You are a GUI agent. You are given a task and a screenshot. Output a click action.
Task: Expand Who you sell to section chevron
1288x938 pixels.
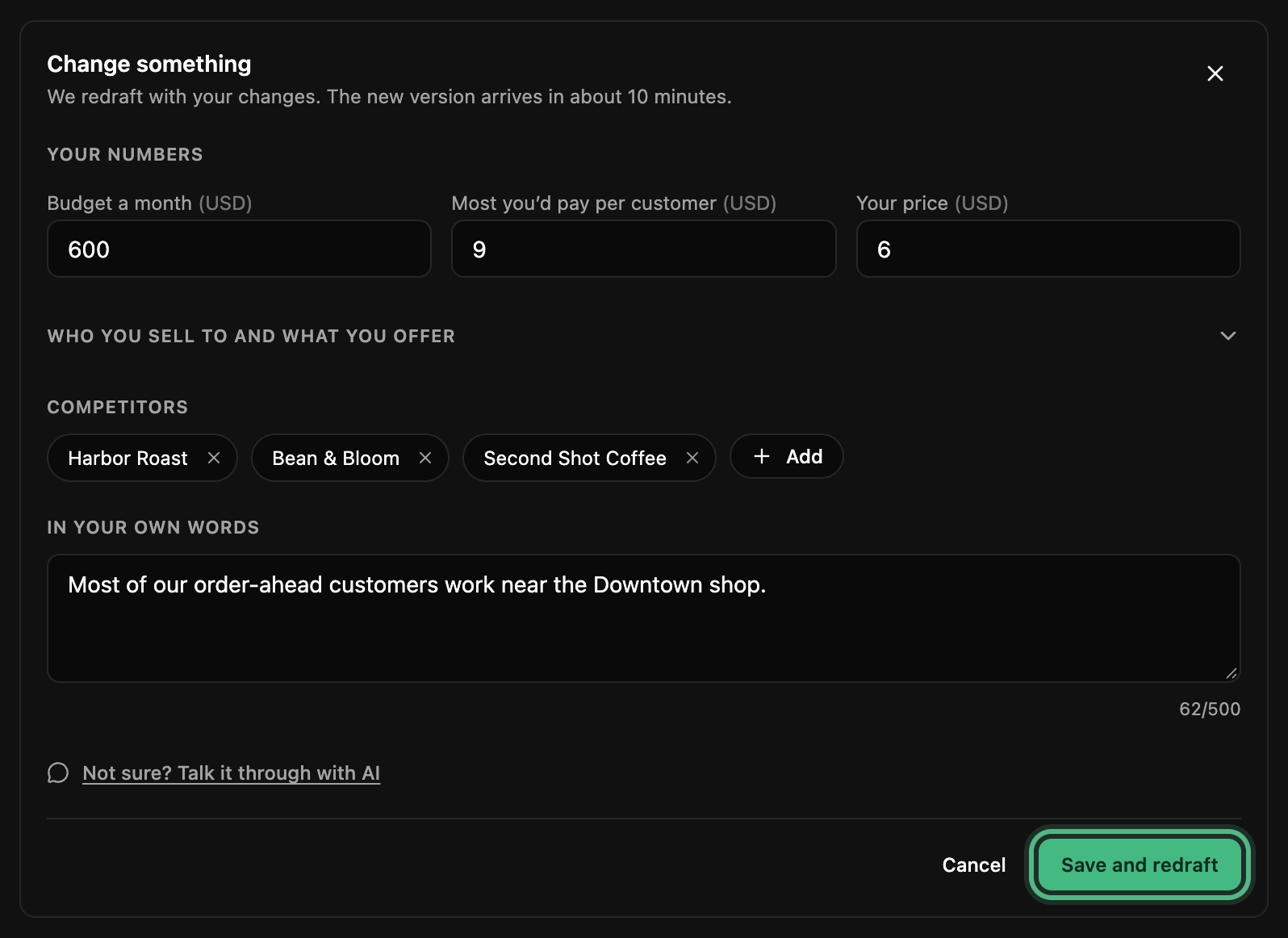1227,336
